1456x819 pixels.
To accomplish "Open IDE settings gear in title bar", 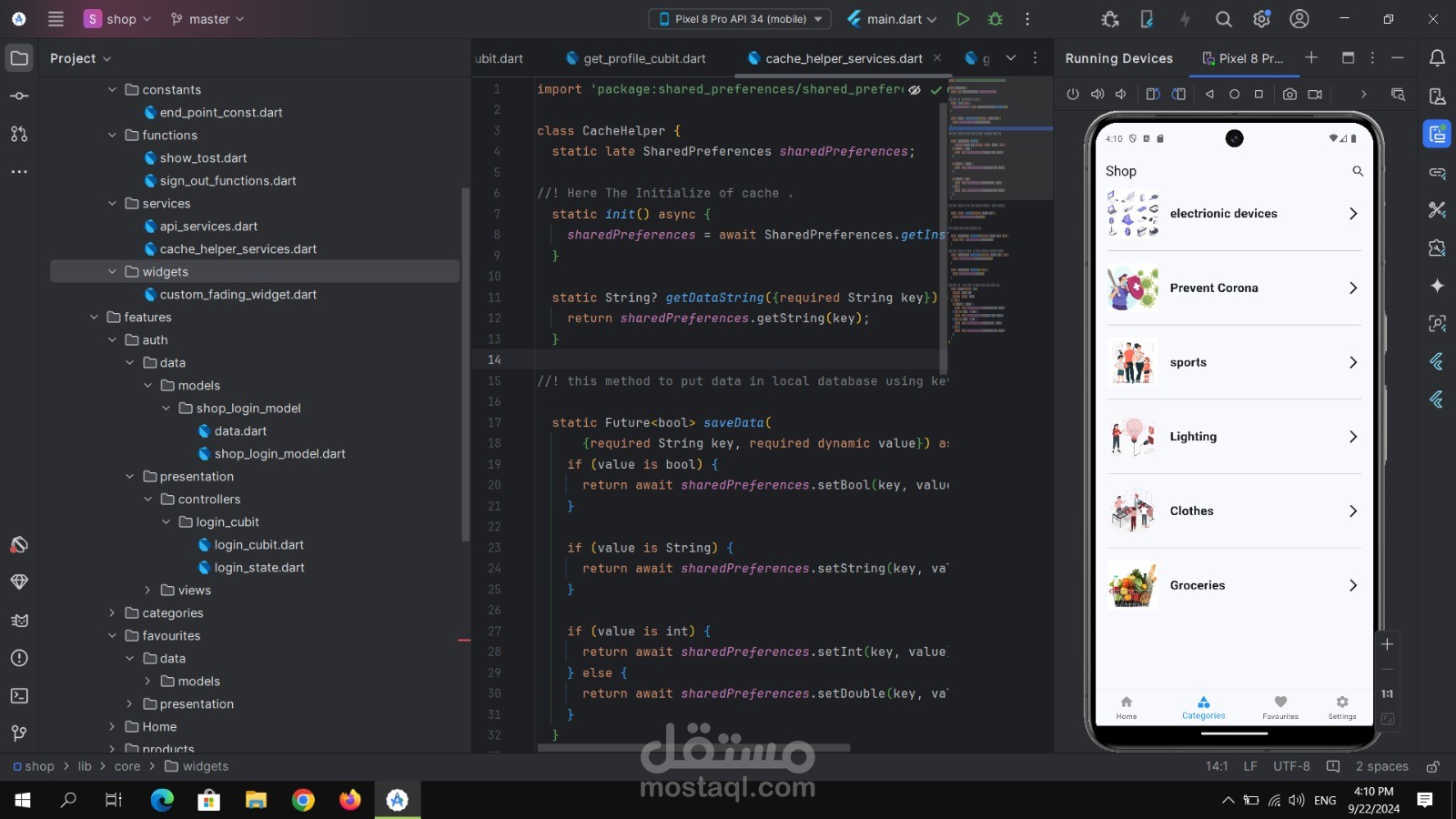I will [1261, 18].
